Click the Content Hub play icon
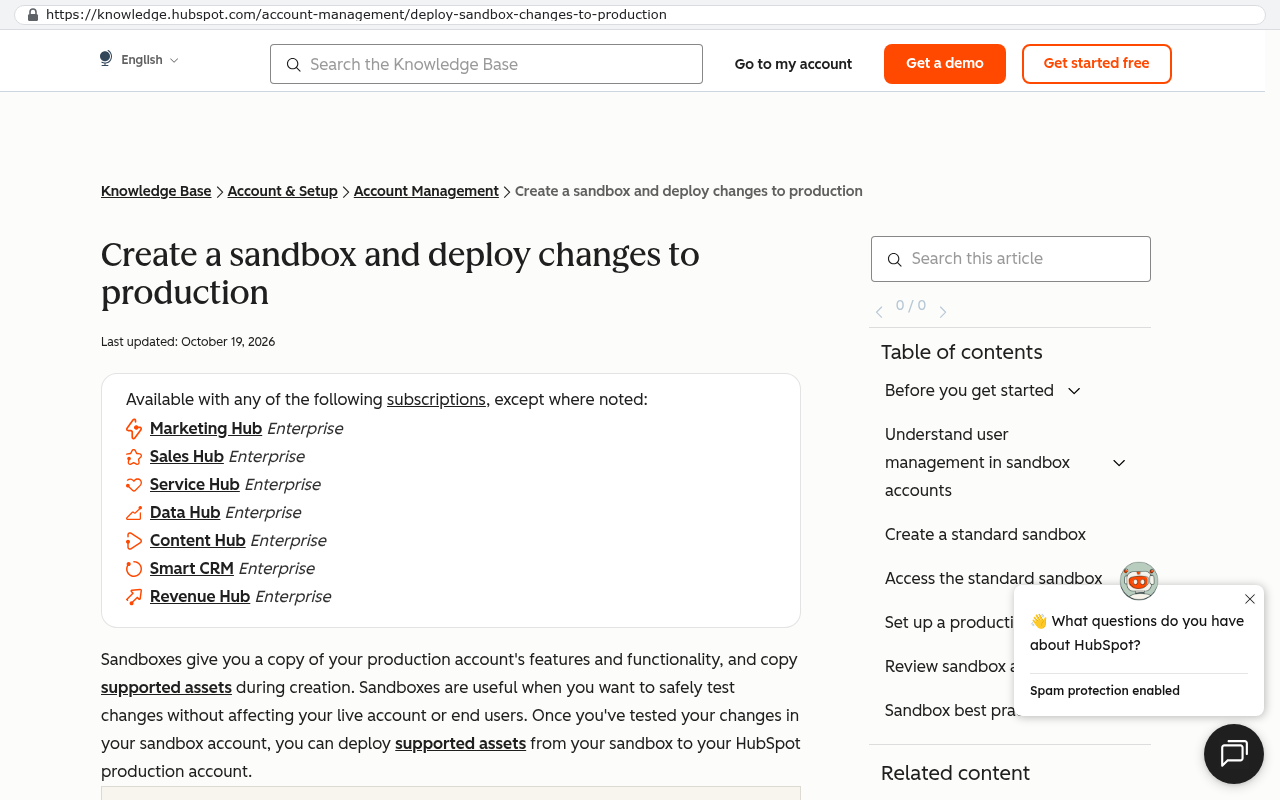Image resolution: width=1280 pixels, height=800 pixels. pyautogui.click(x=134, y=541)
